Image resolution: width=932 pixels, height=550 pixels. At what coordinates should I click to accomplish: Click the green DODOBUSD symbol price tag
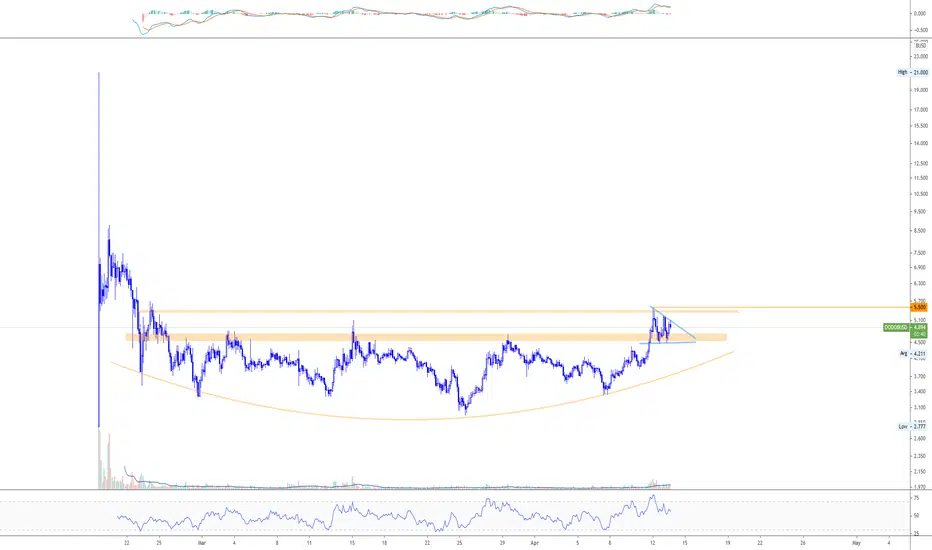click(x=897, y=328)
